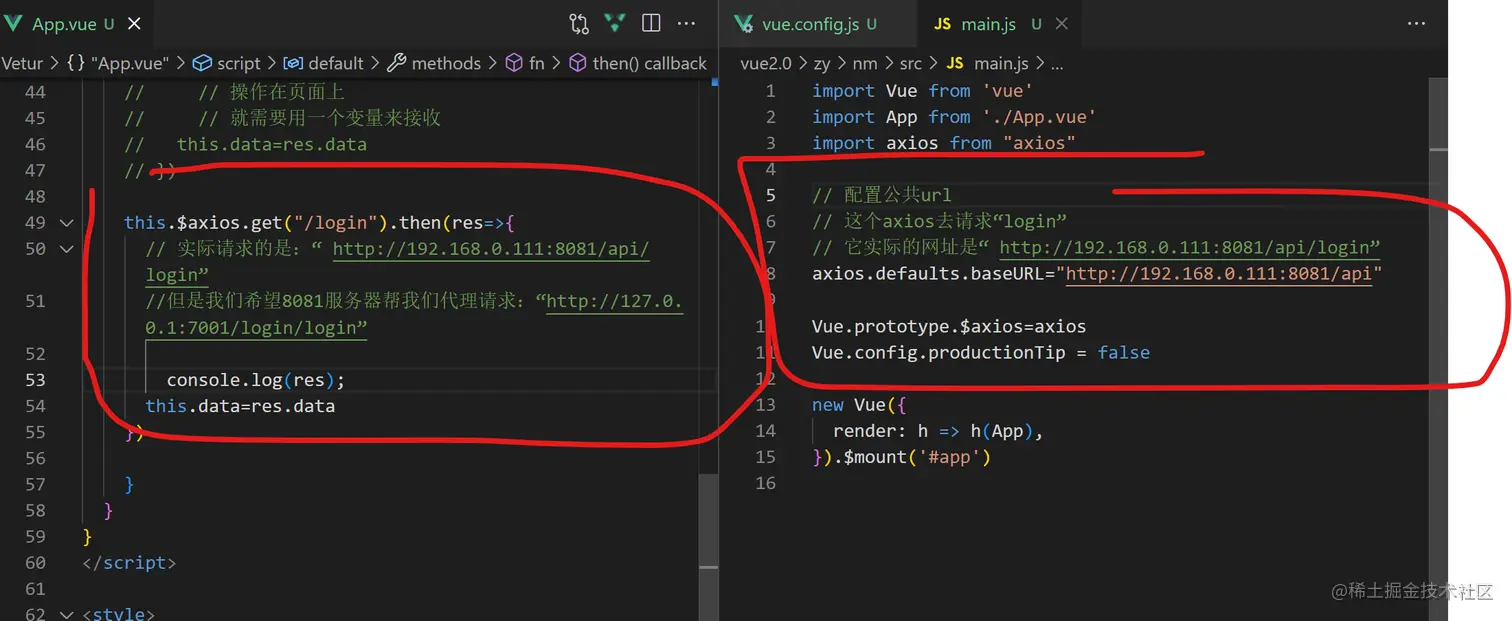1512x621 pixels.
Task: Click the }).$mount('#app') line
Action: coord(901,457)
